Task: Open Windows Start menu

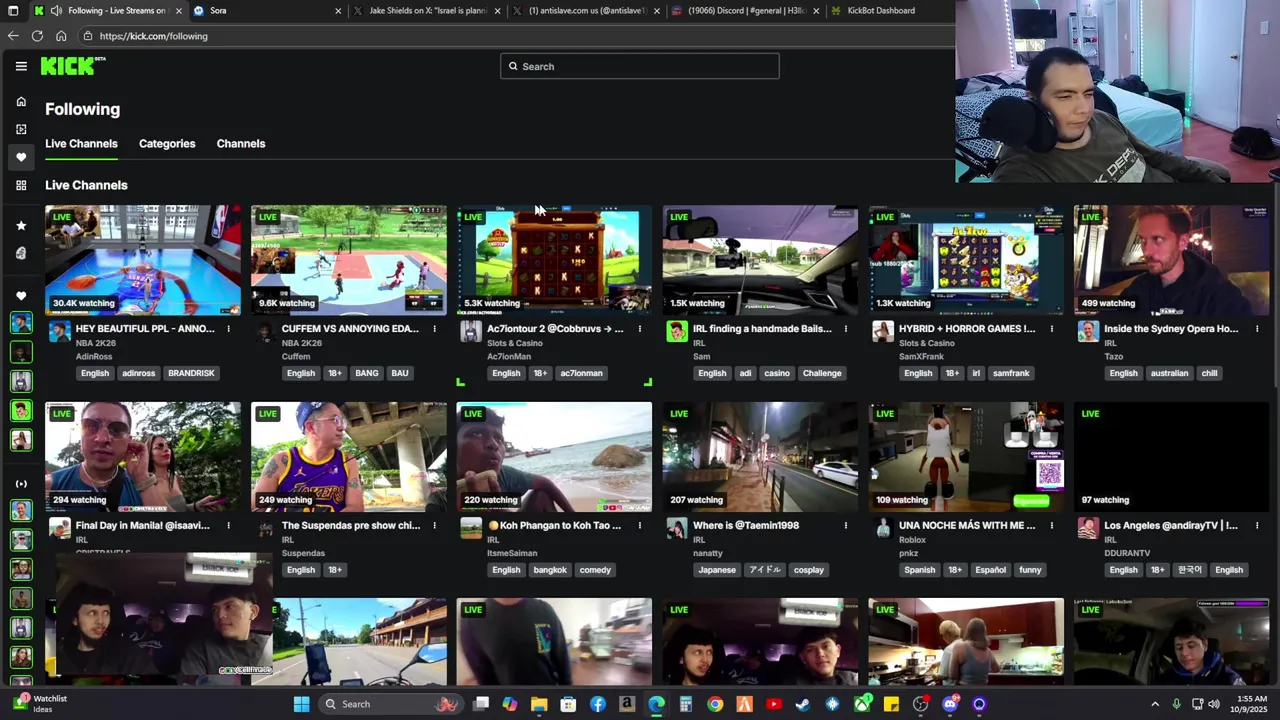Action: (x=301, y=704)
